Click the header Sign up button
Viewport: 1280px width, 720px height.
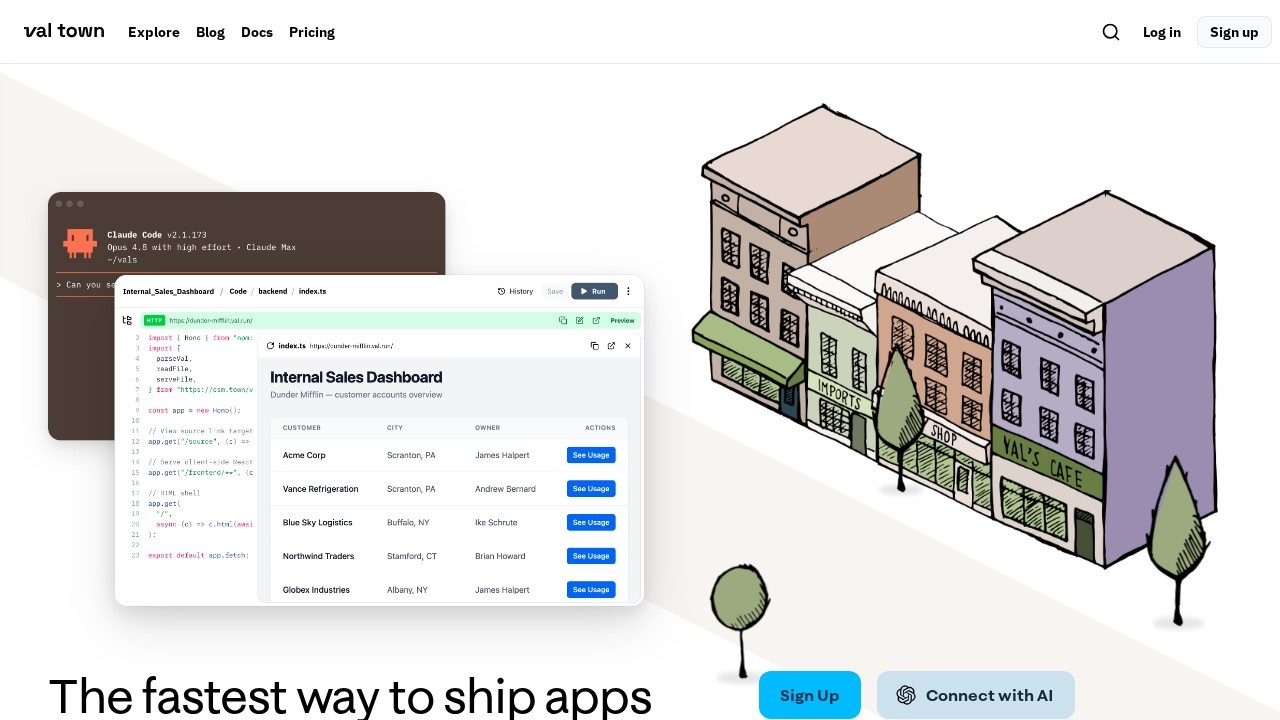pyautogui.click(x=1234, y=32)
